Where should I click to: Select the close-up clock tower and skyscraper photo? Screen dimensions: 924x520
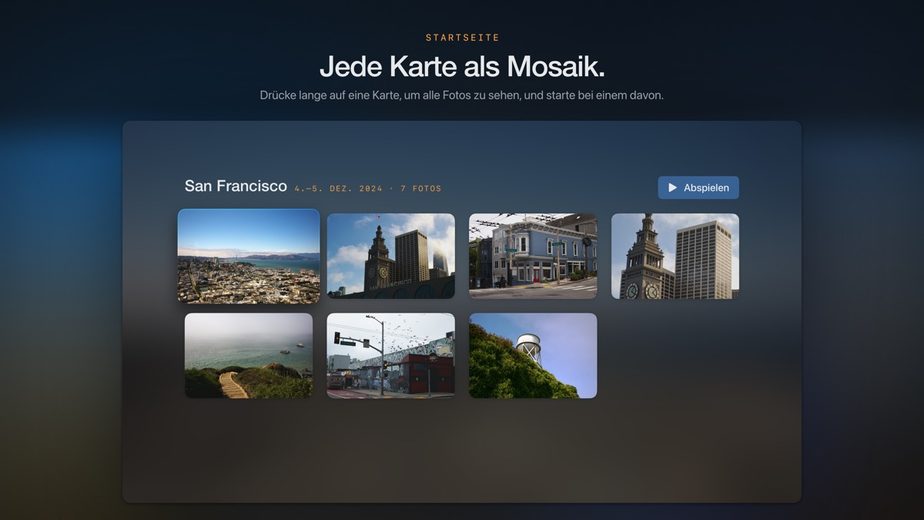tap(675, 256)
